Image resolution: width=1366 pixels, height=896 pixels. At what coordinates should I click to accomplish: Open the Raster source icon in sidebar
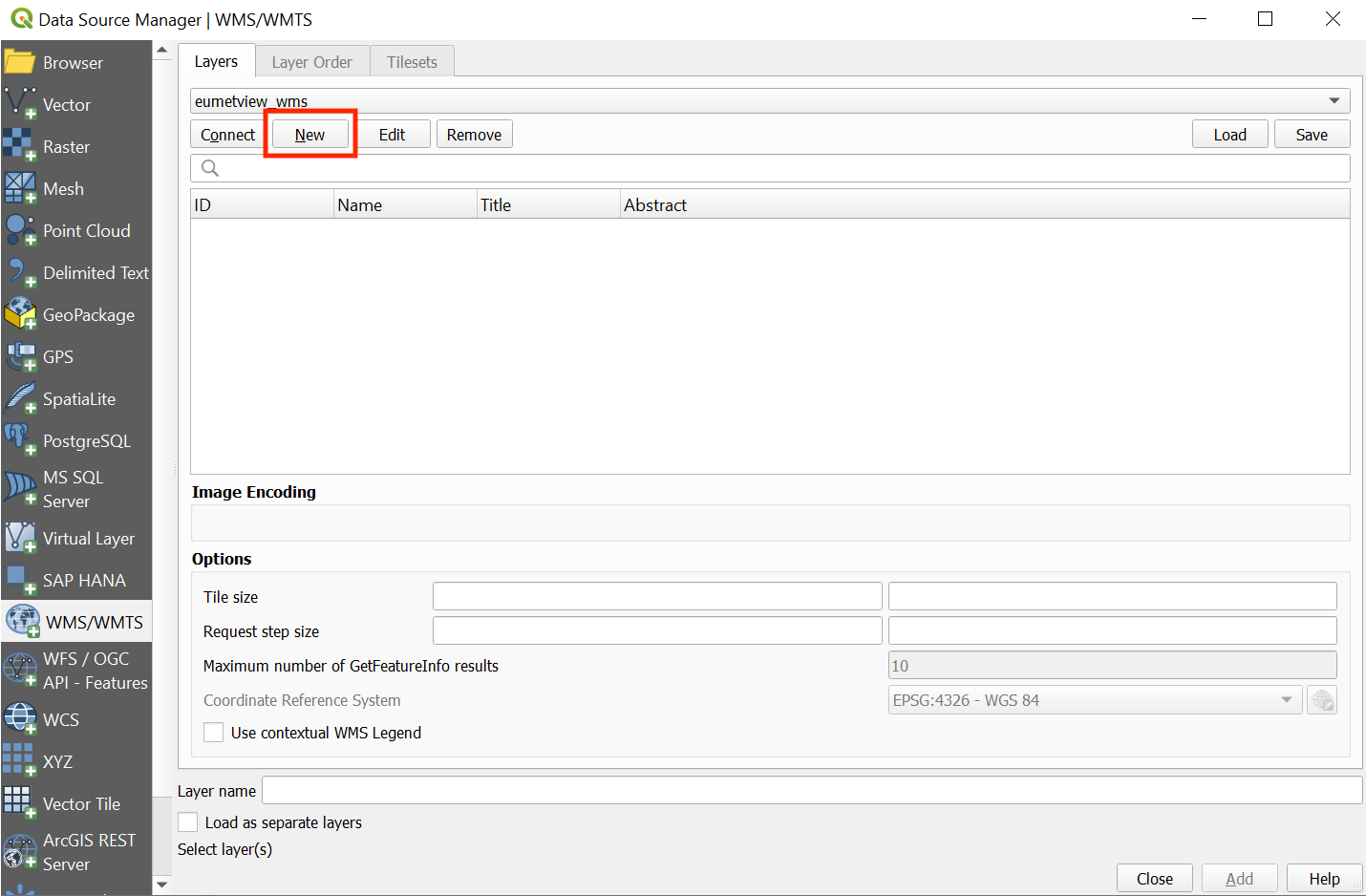coord(19,146)
